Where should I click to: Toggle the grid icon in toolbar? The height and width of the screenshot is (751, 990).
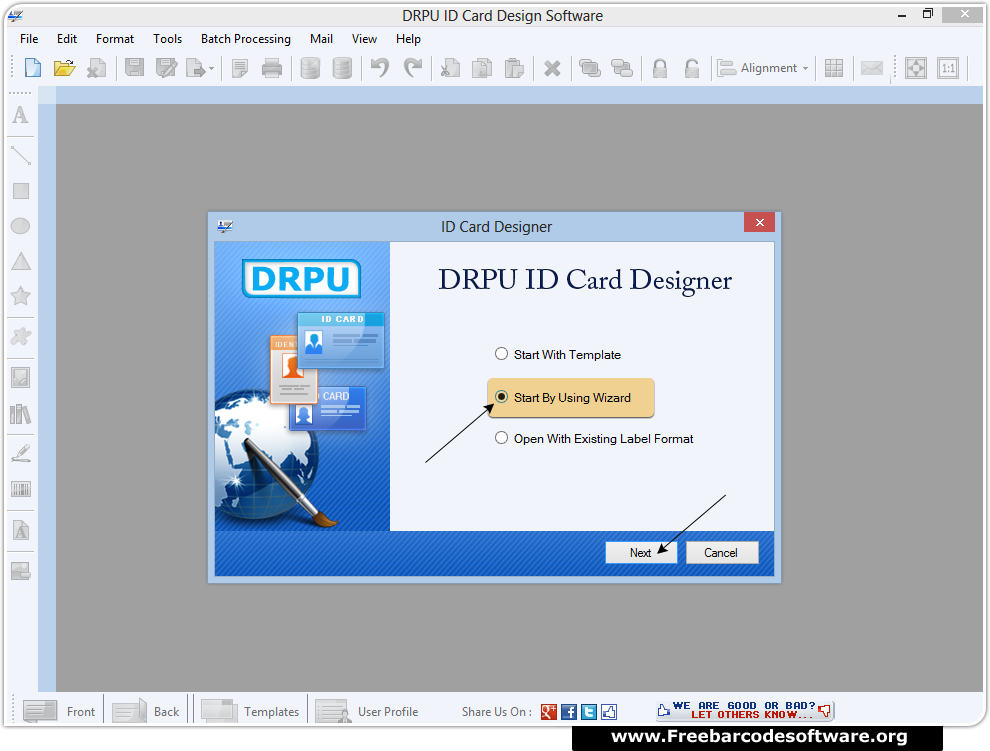(834, 68)
